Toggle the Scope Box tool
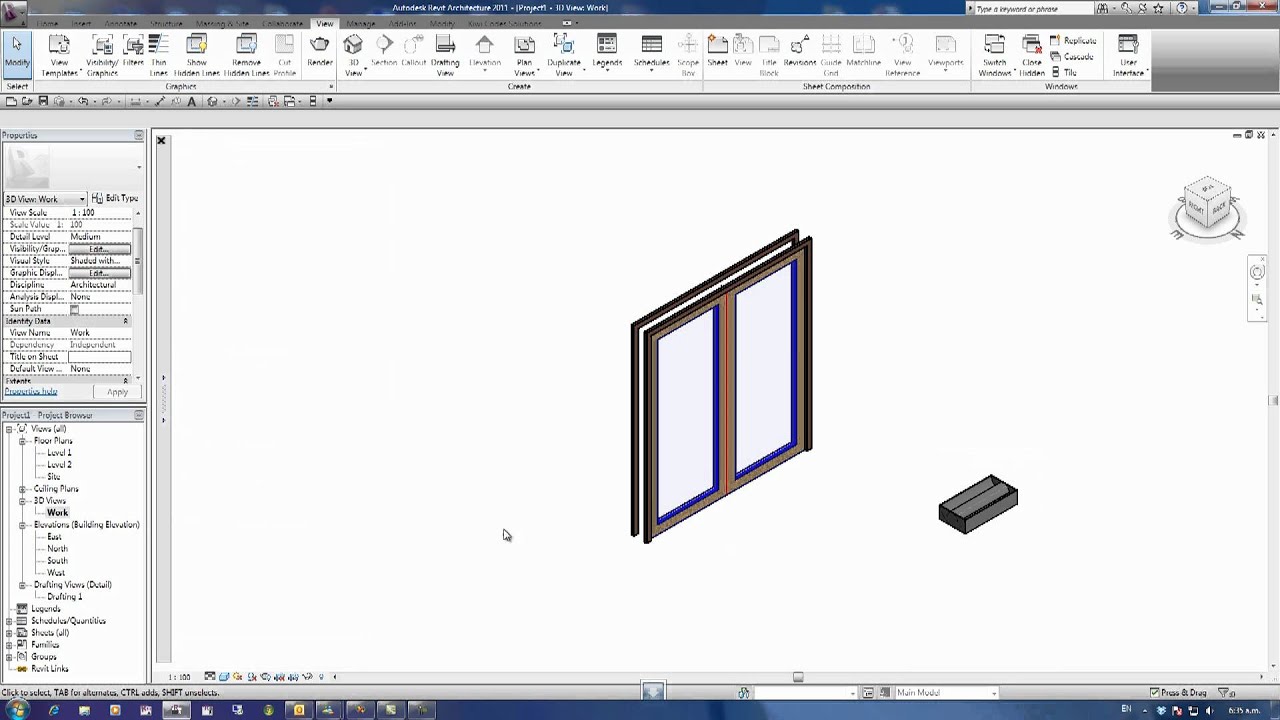The image size is (1280, 720). pos(688,50)
